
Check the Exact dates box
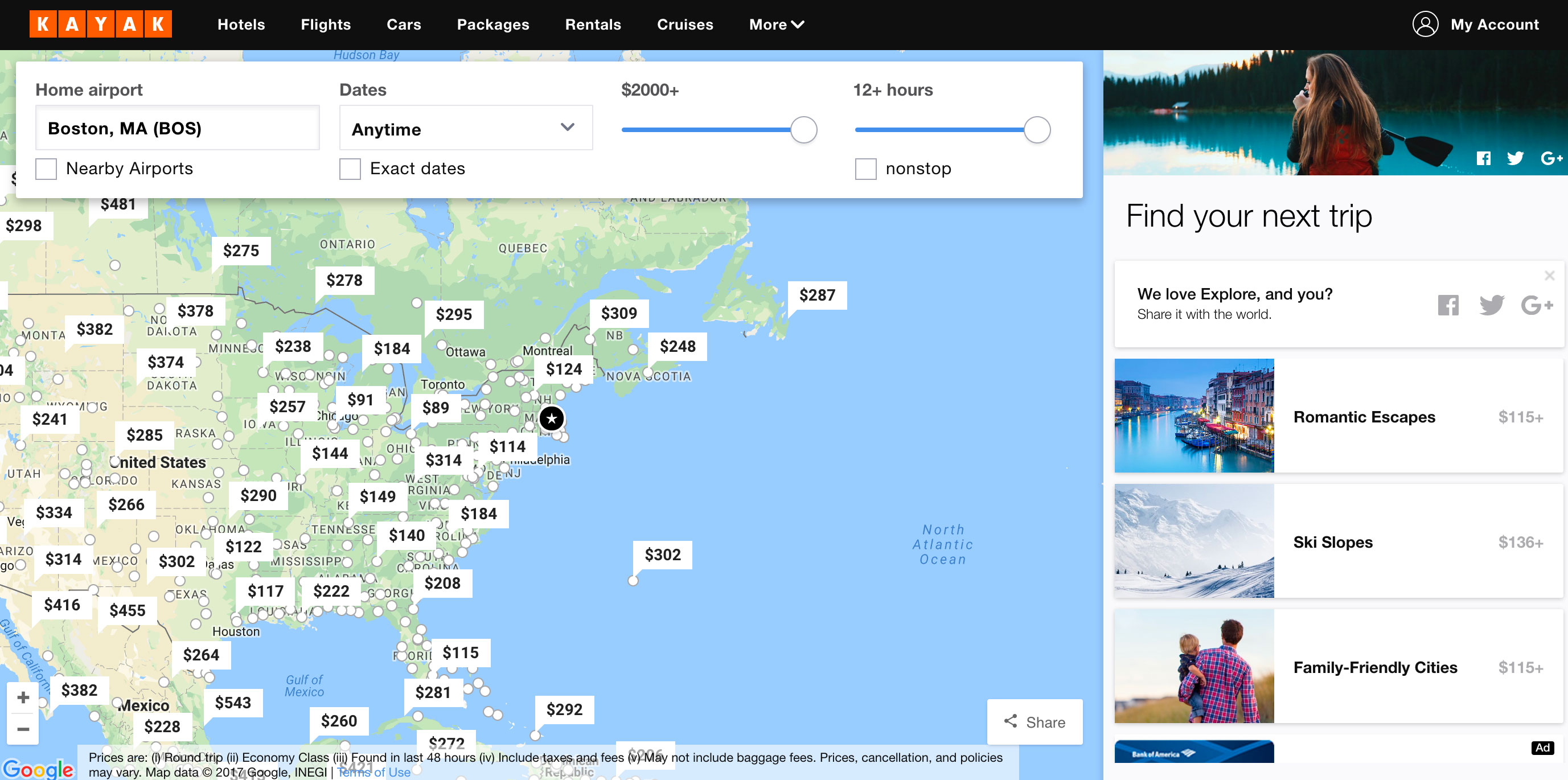pos(350,169)
